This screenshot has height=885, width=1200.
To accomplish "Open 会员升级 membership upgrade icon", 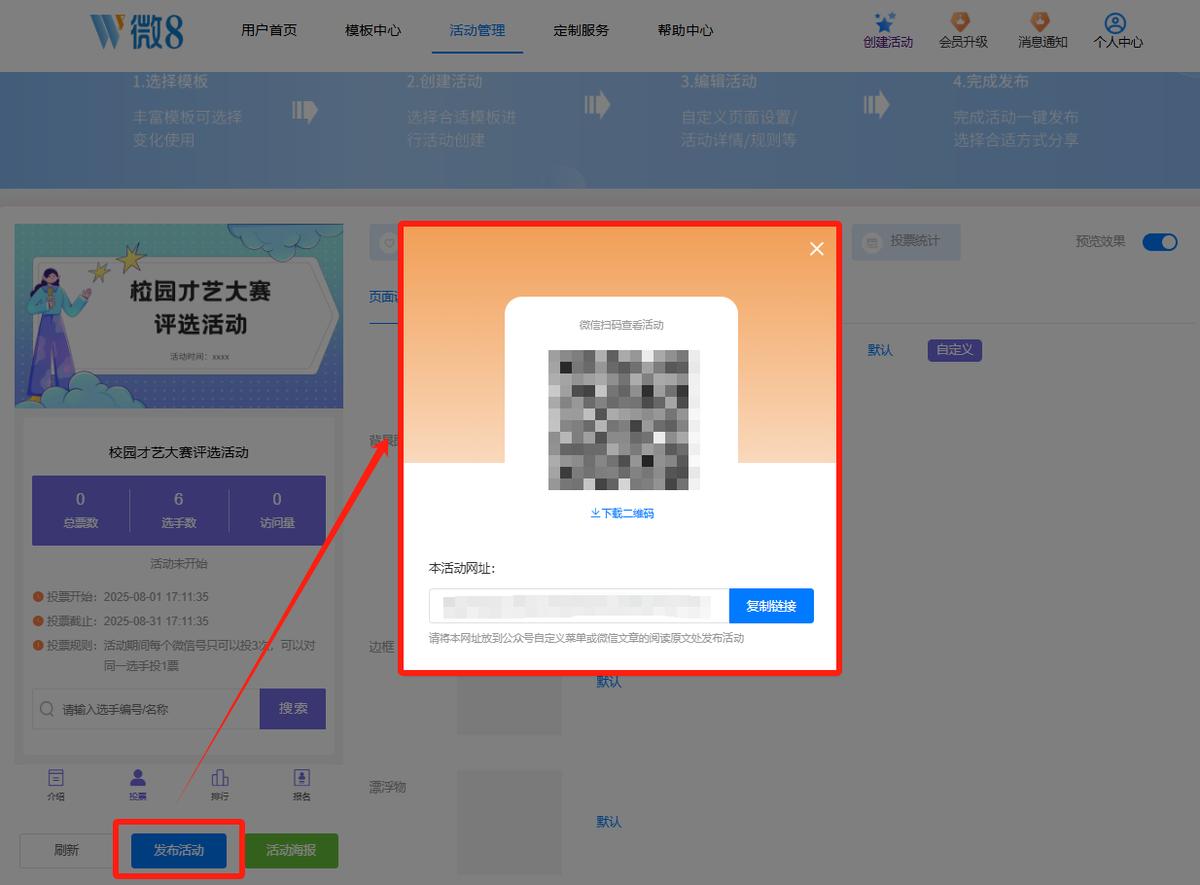I will pos(961,22).
